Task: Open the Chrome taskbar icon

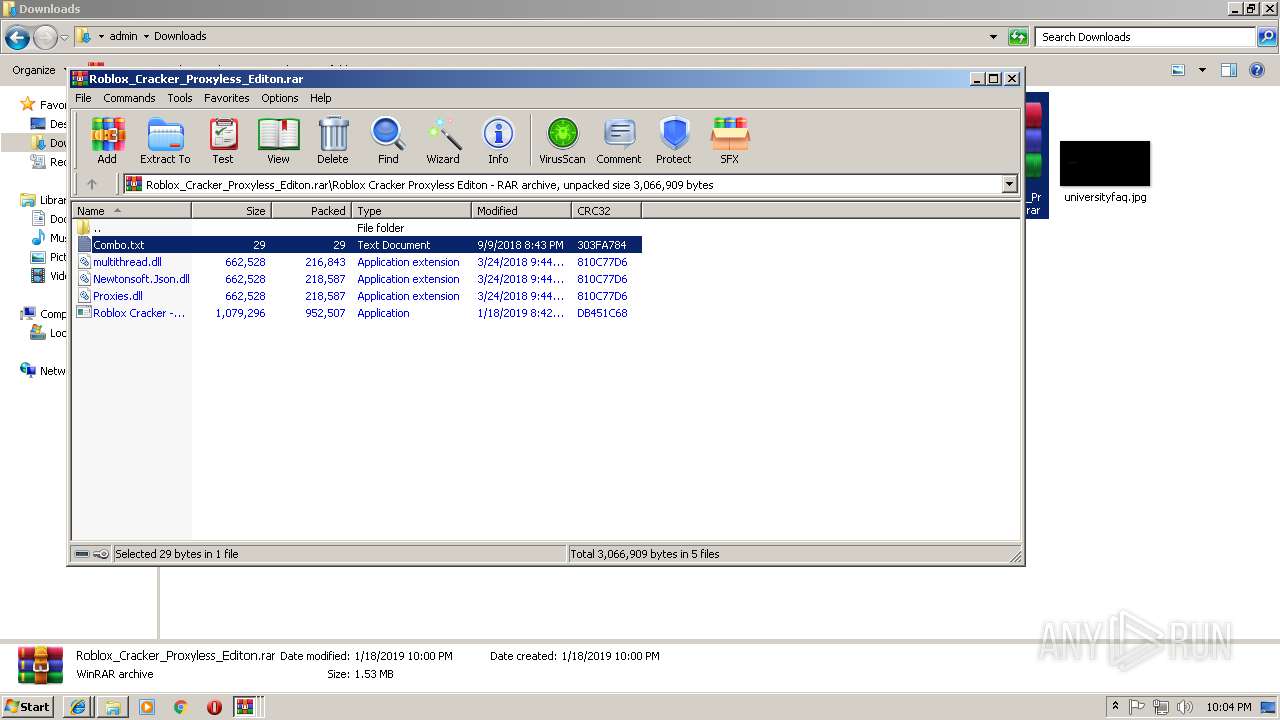Action: coord(180,707)
